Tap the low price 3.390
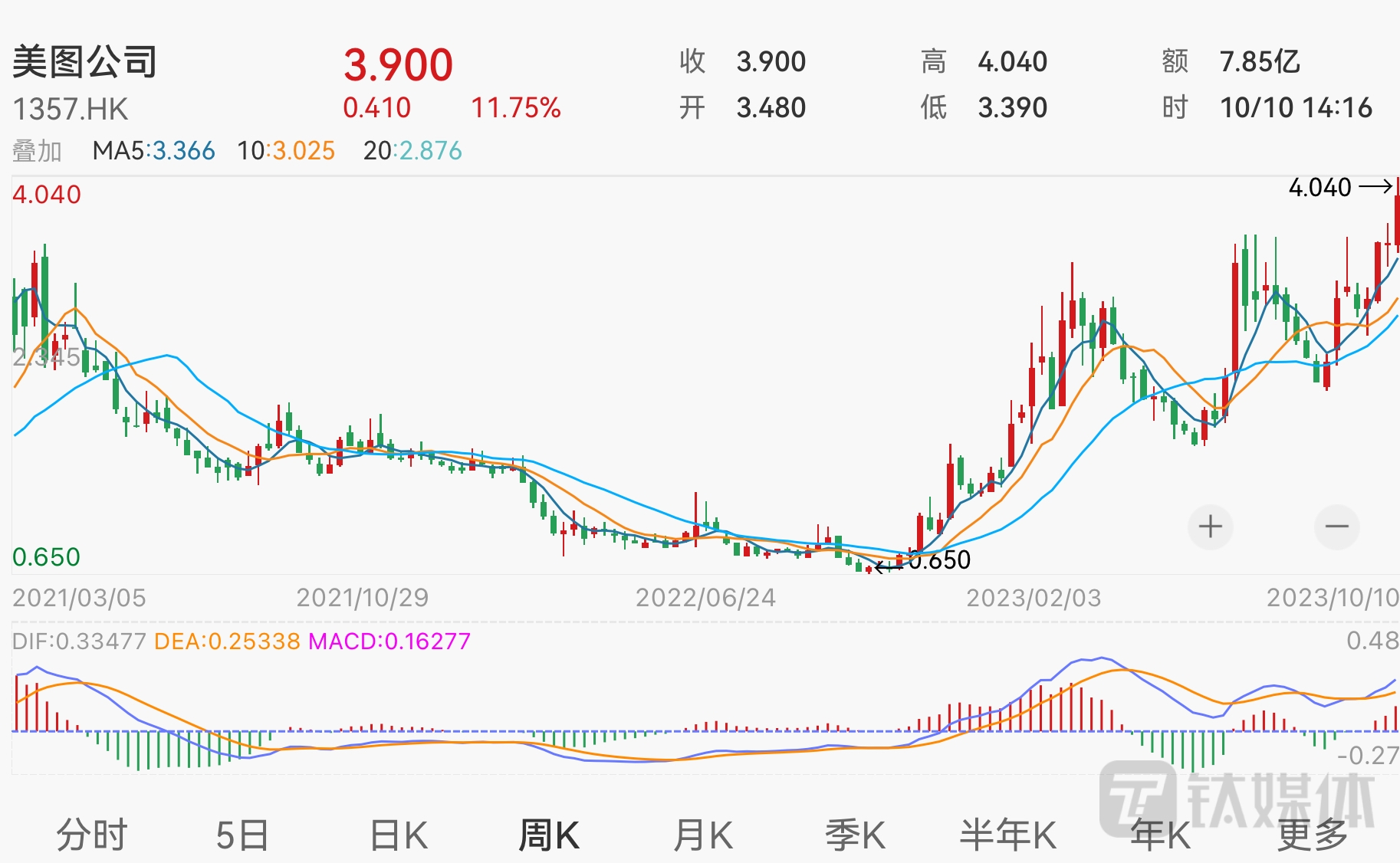This screenshot has width=1400, height=863. (x=1013, y=108)
